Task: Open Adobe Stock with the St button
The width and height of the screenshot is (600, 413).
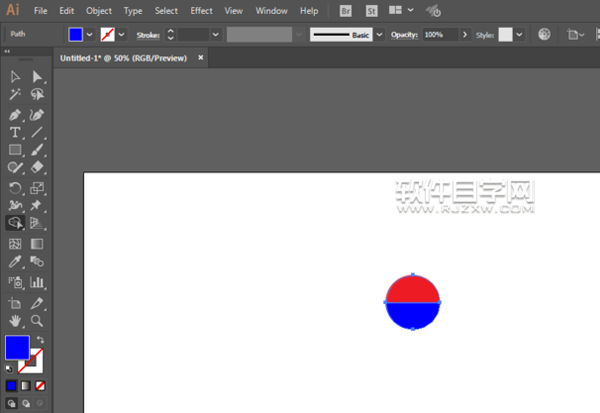Action: point(372,10)
